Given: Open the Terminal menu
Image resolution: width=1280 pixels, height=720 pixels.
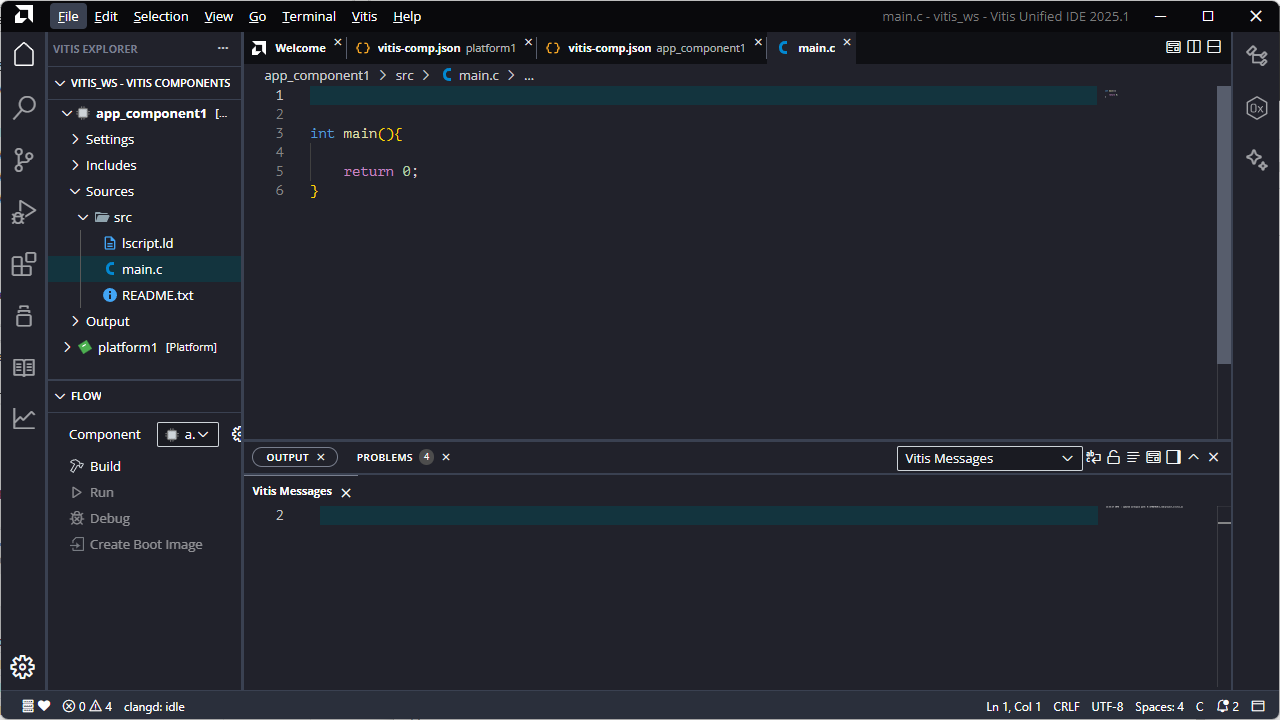Looking at the screenshot, I should (x=309, y=16).
